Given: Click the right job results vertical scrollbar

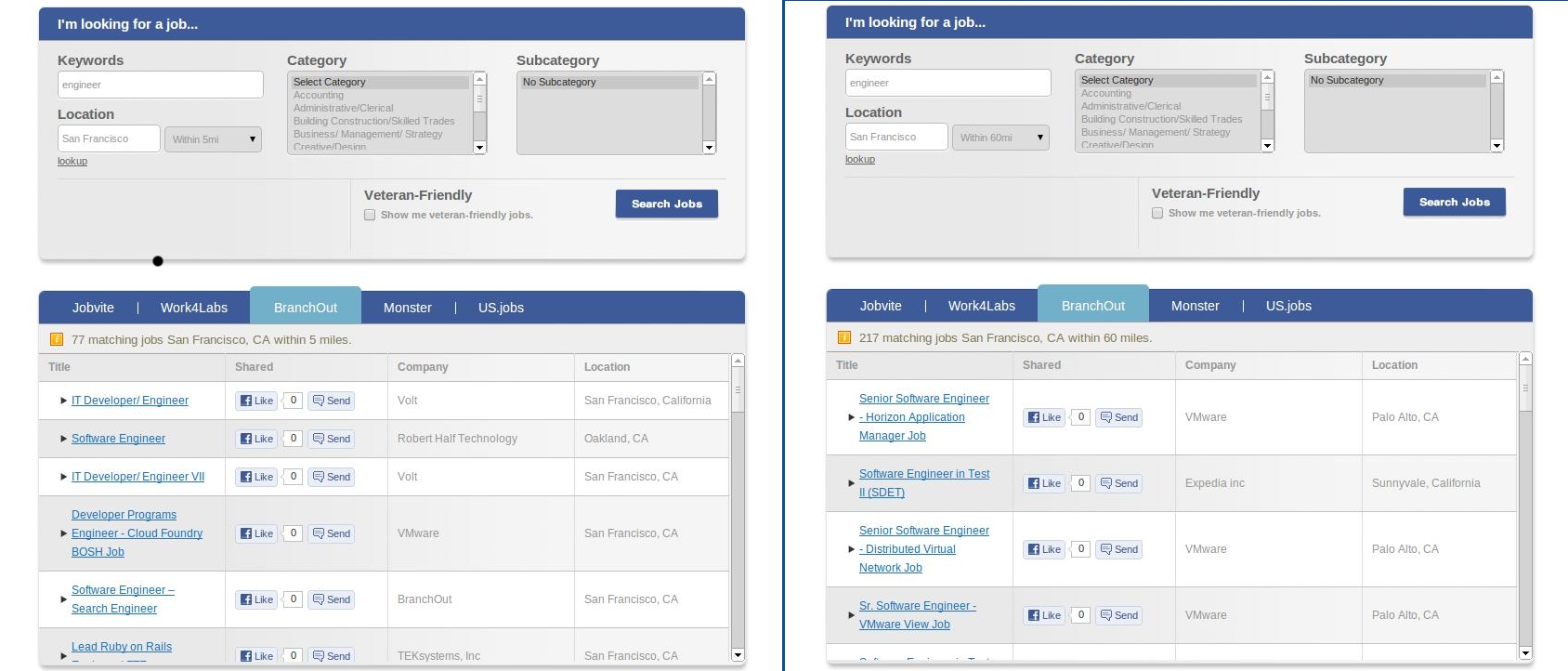Looking at the screenshot, I should [1525, 506].
